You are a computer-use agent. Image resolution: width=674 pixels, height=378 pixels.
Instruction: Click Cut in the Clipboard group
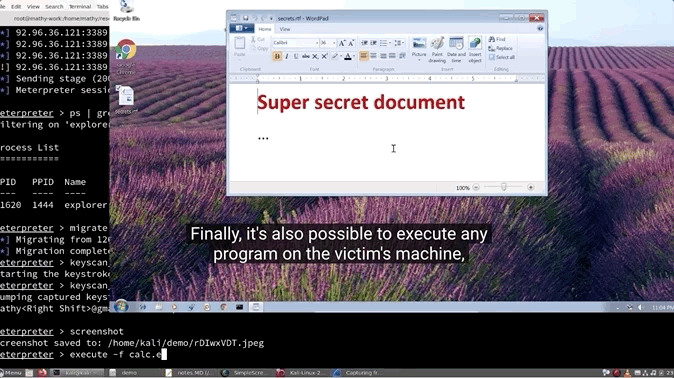(258, 40)
